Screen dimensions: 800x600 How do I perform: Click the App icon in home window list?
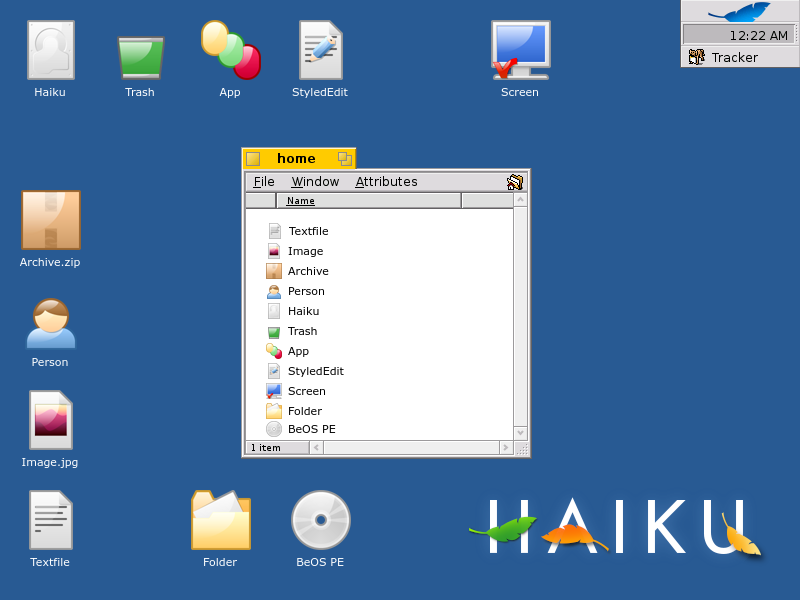[274, 351]
